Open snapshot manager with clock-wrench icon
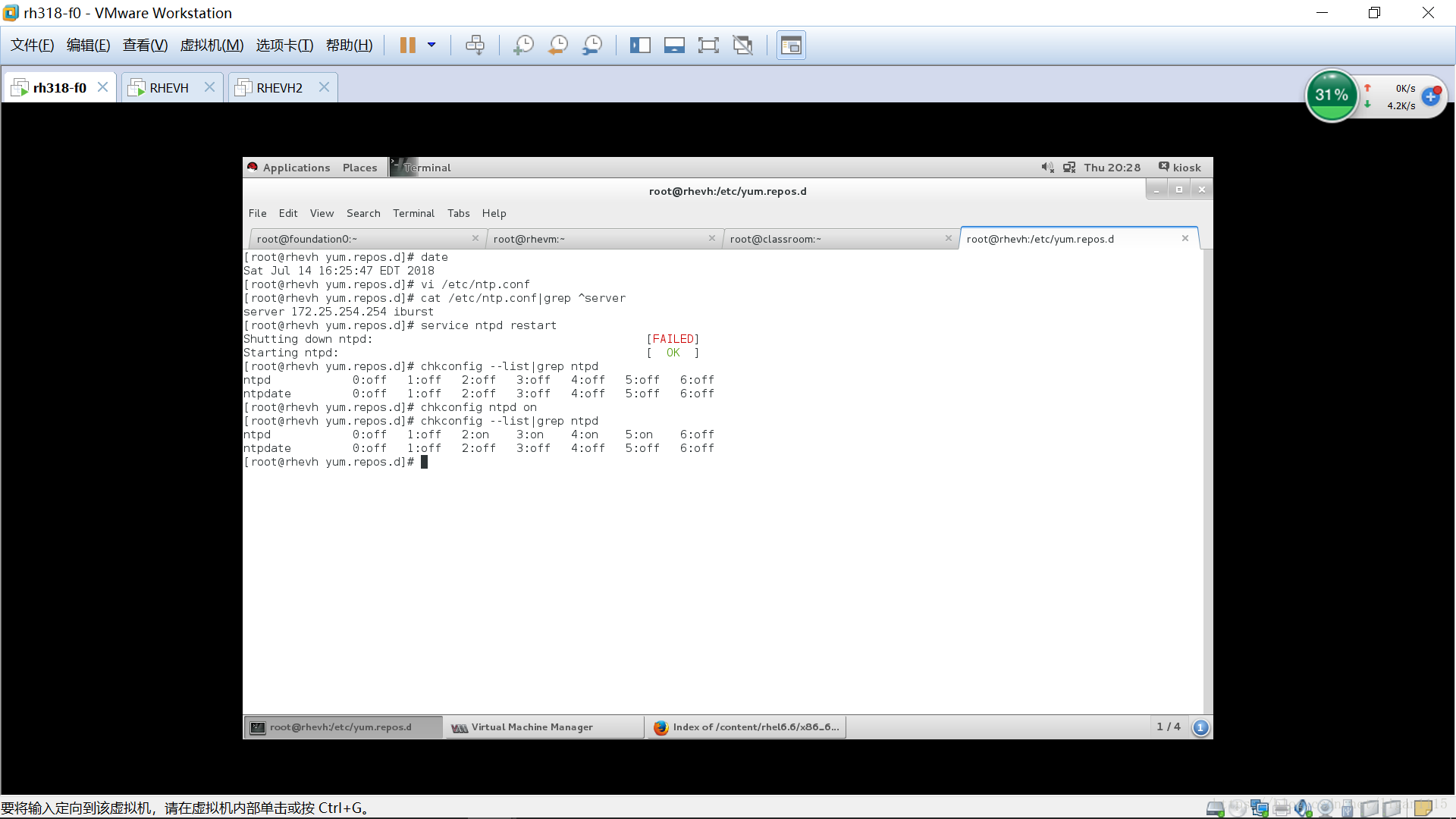Screen dimensions: 1456x819 click(592, 45)
